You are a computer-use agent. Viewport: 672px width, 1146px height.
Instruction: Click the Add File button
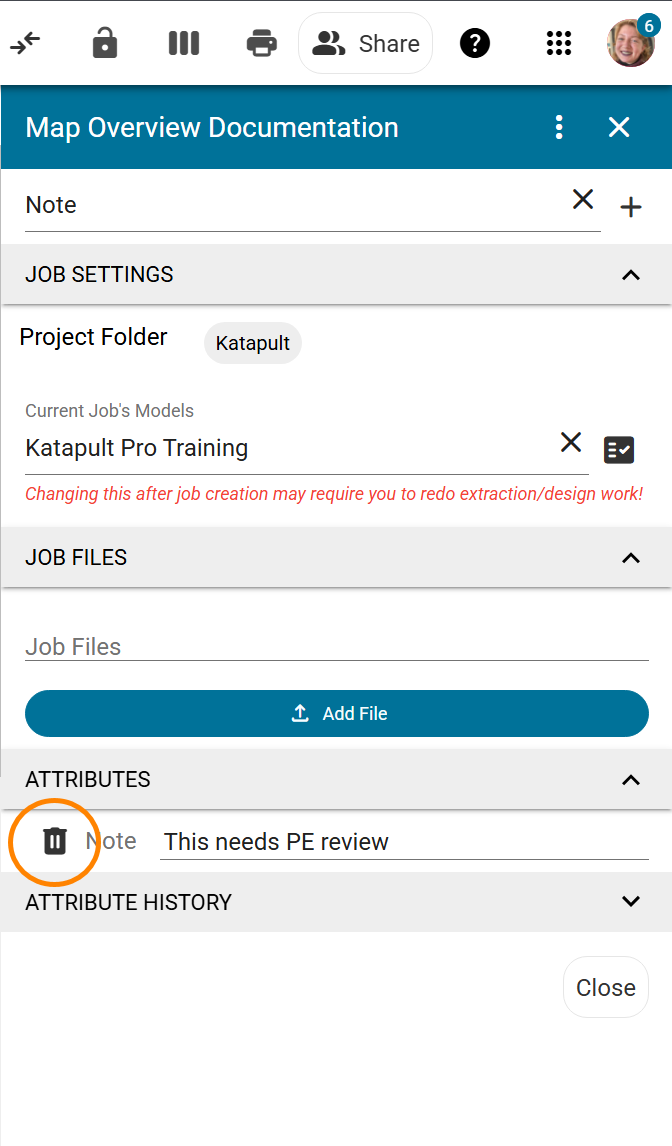[337, 713]
